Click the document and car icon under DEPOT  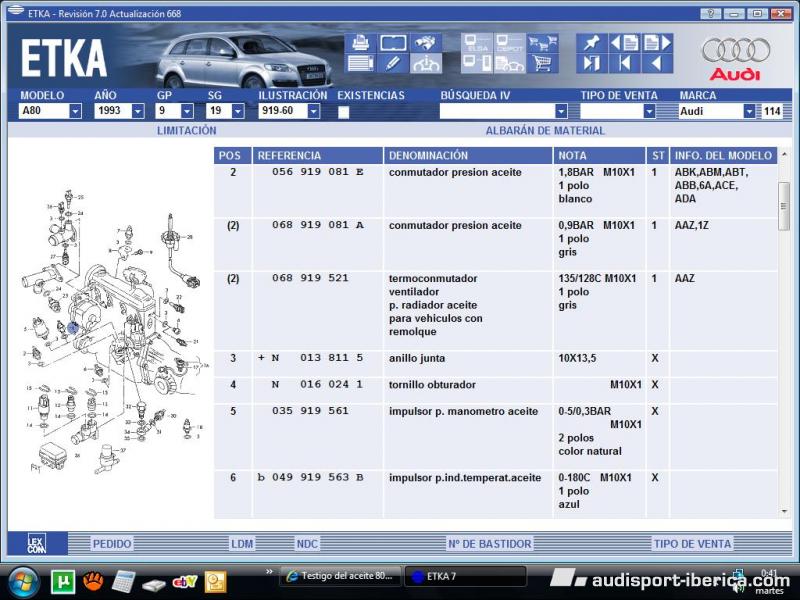[x=509, y=63]
